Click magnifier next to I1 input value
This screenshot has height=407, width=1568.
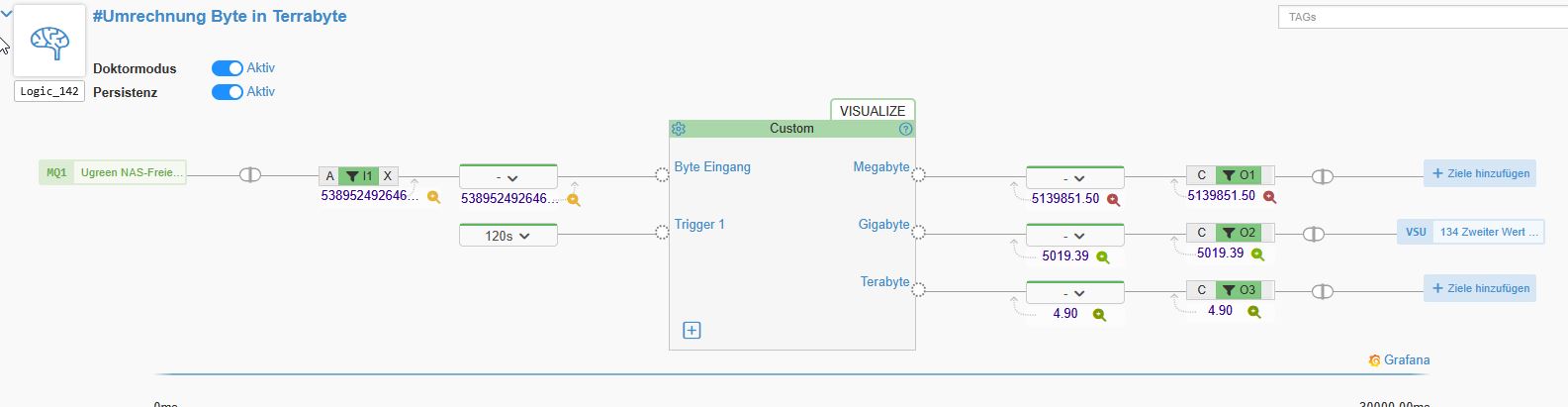433,197
